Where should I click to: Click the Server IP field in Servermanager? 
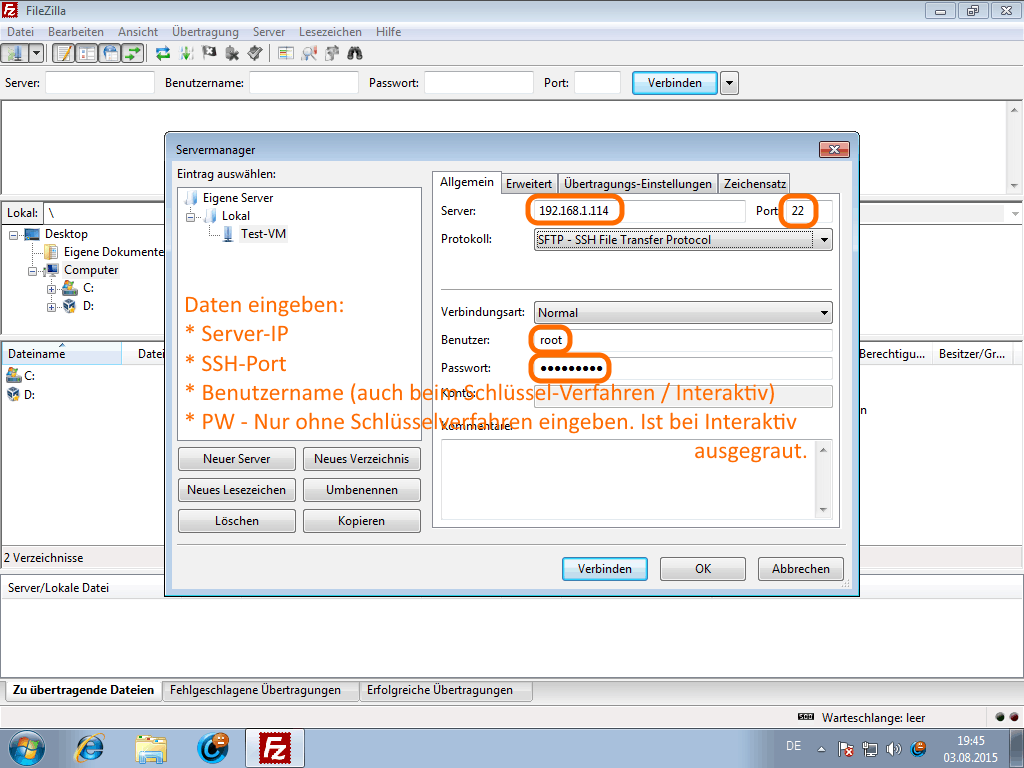point(639,211)
